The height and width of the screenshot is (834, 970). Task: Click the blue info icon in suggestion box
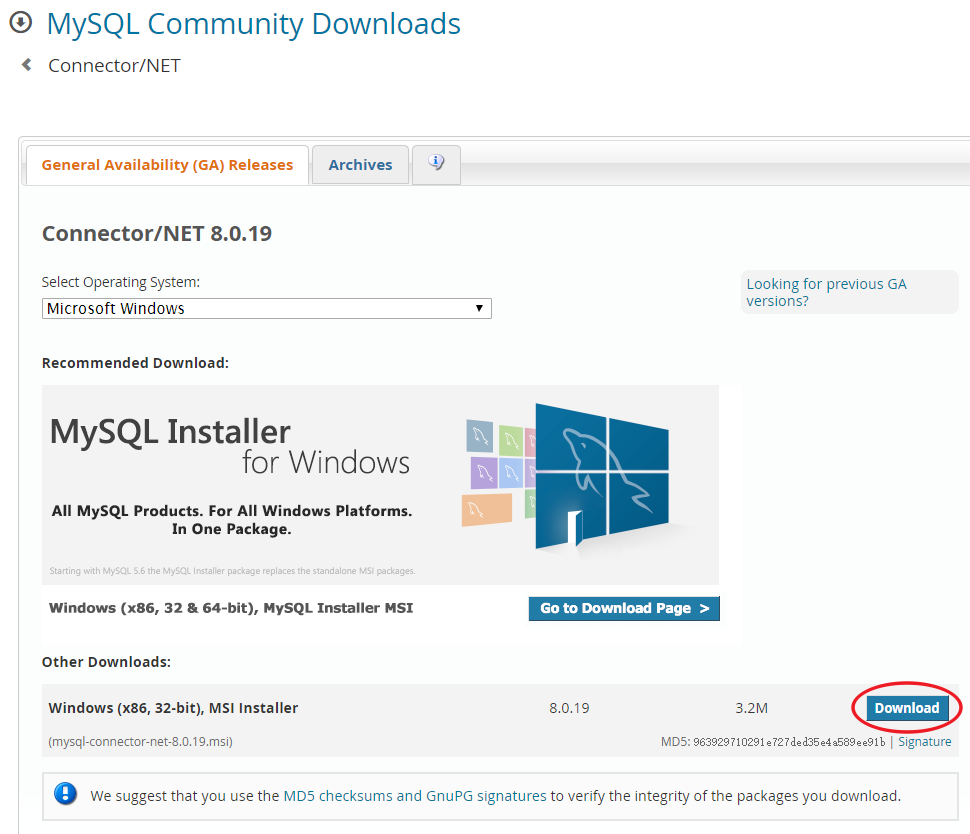tap(66, 794)
